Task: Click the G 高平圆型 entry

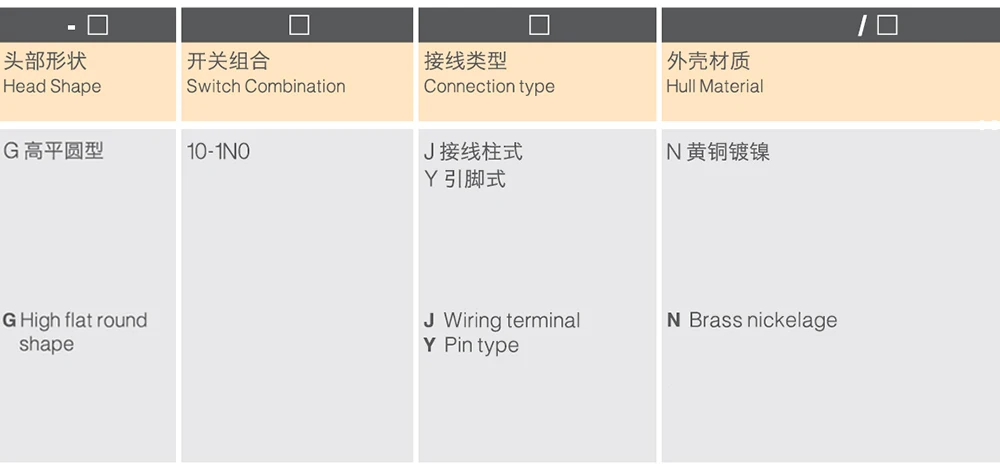Action: click(x=54, y=152)
